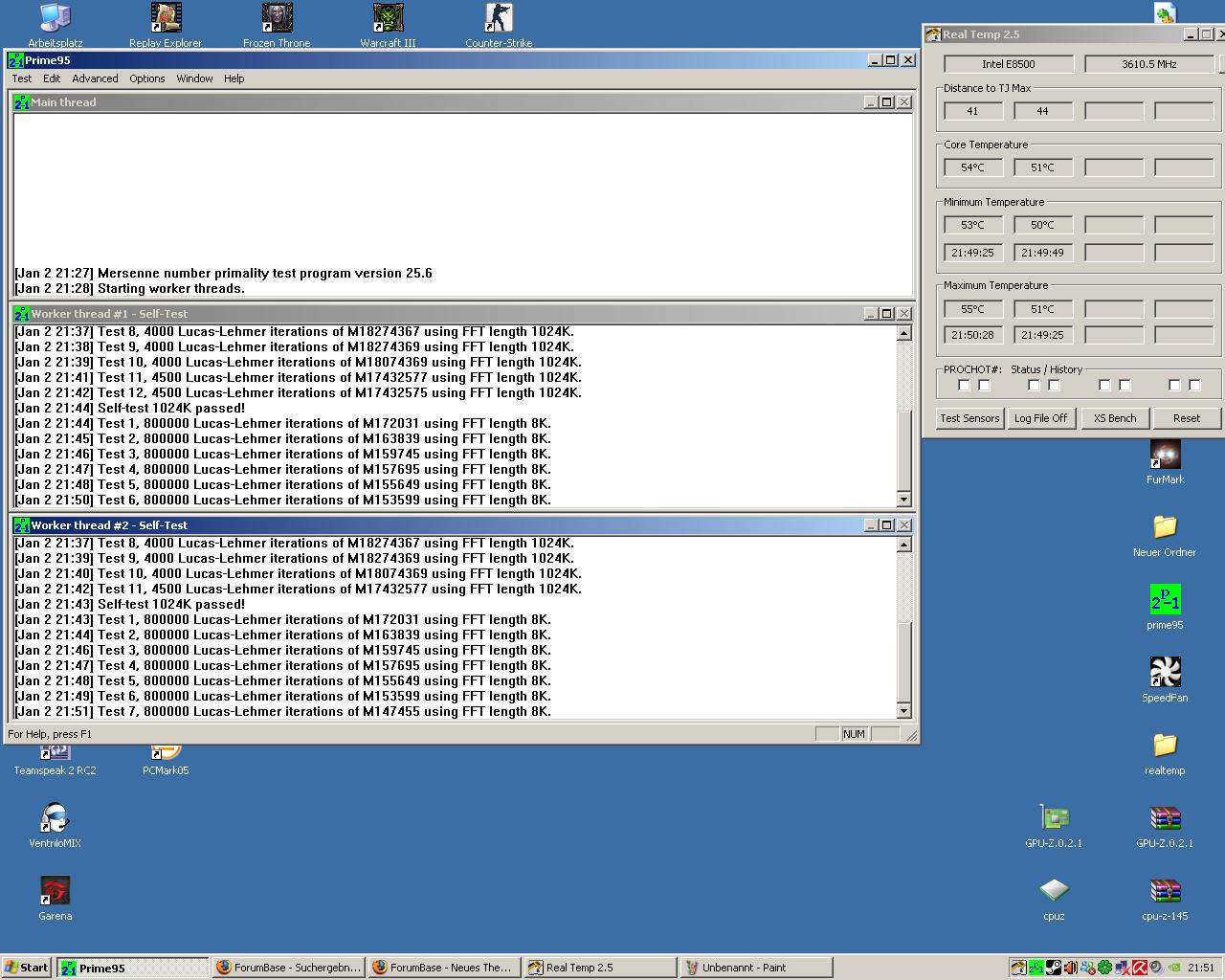This screenshot has height=980, width=1225.
Task: Select the cpu-z-145 archive icon
Action: click(x=1165, y=899)
